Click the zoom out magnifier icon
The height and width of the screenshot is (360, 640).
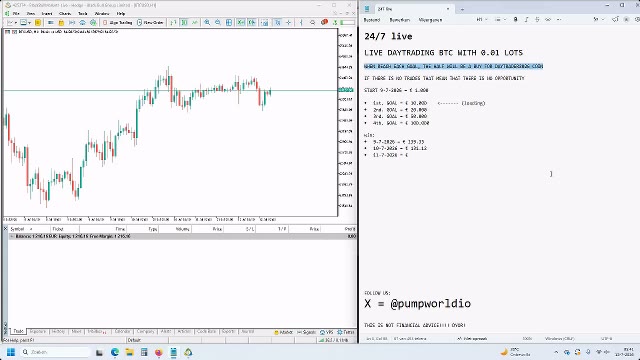(218, 22)
